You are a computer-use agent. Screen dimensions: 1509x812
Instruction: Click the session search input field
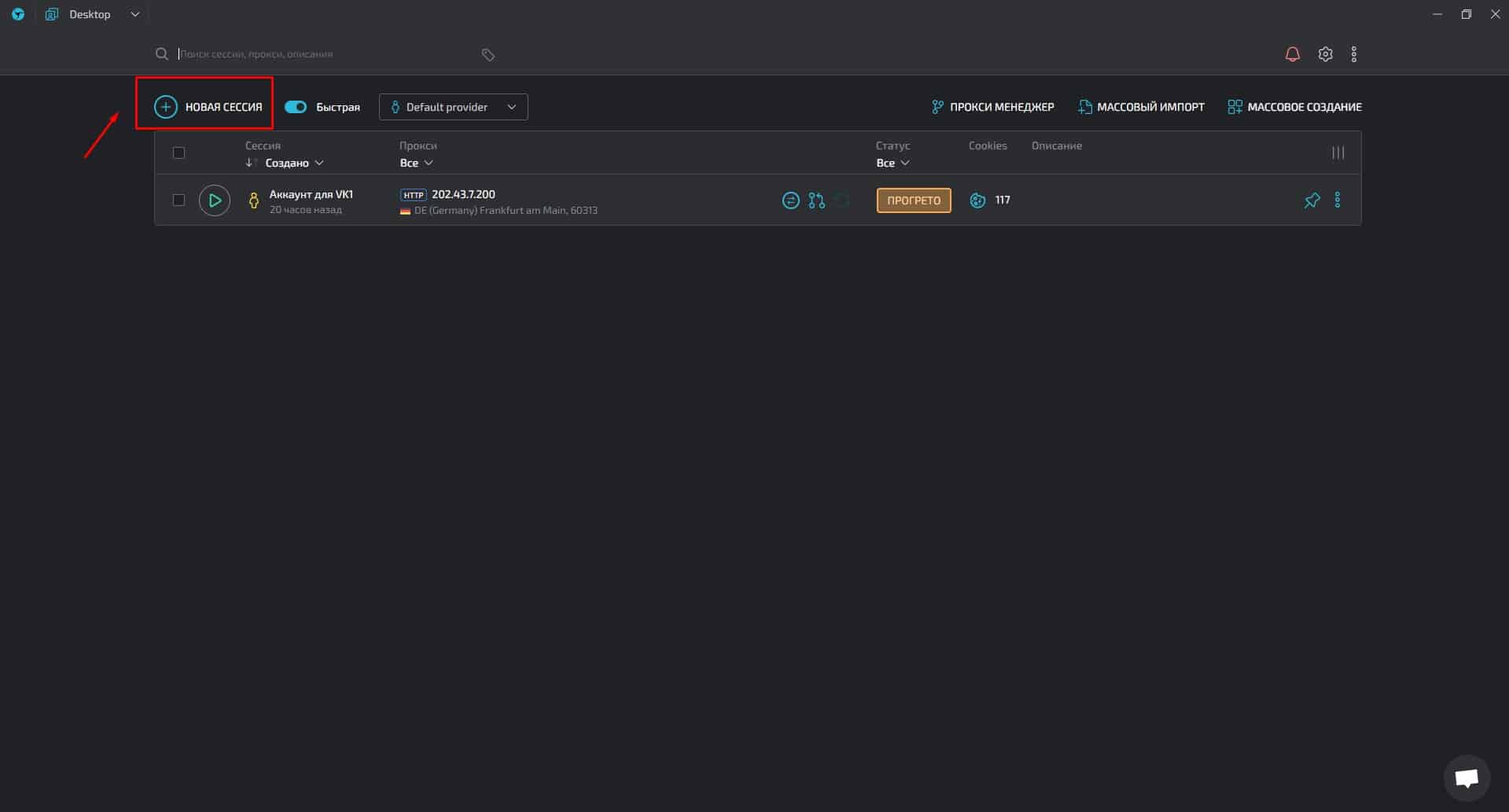(x=322, y=54)
